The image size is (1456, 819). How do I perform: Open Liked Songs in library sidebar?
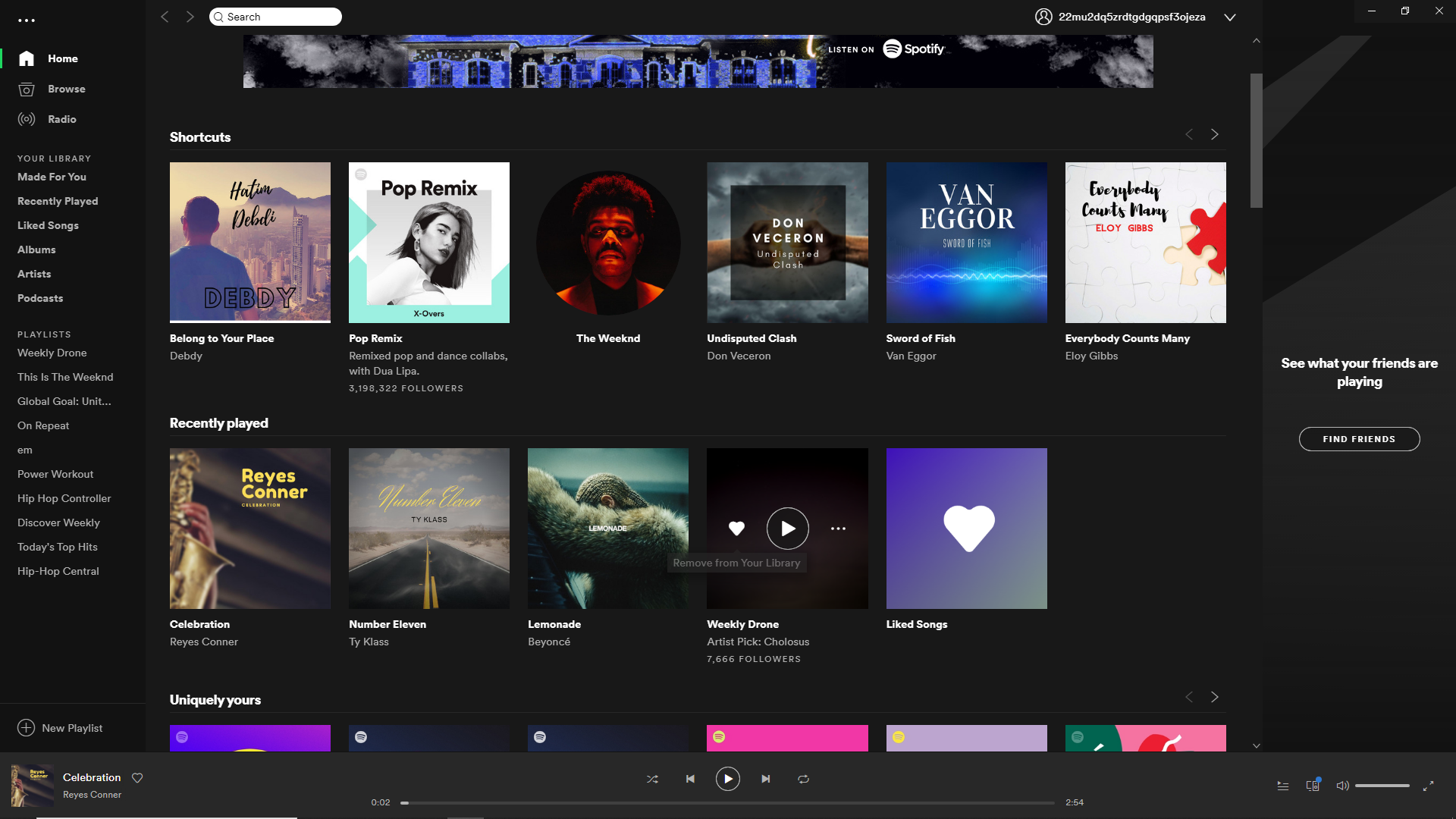pos(48,225)
